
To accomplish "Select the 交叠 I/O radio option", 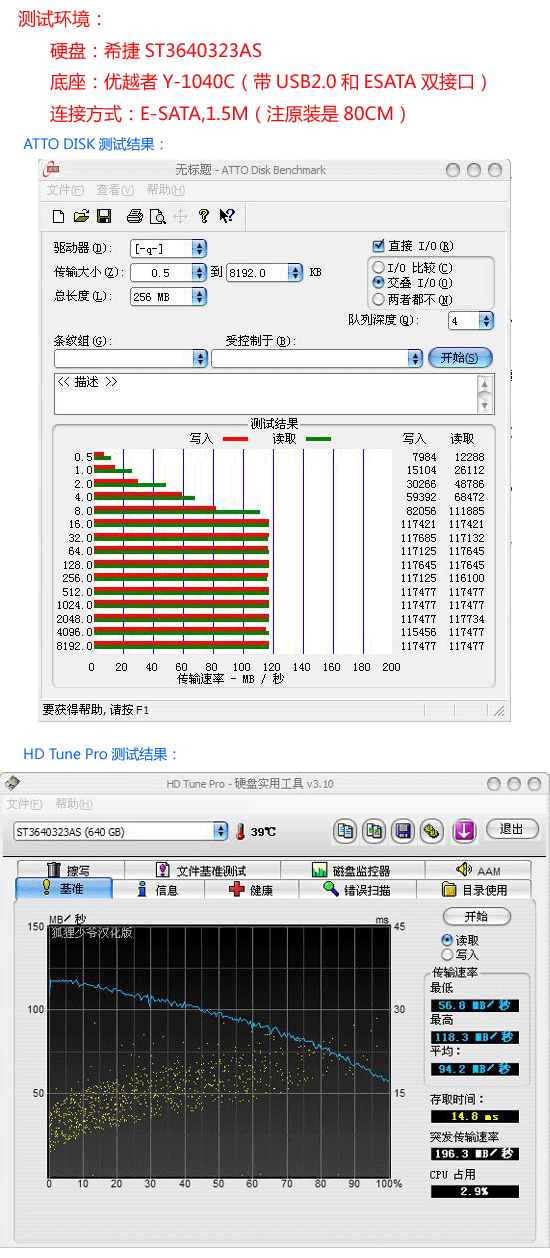I will (378, 283).
